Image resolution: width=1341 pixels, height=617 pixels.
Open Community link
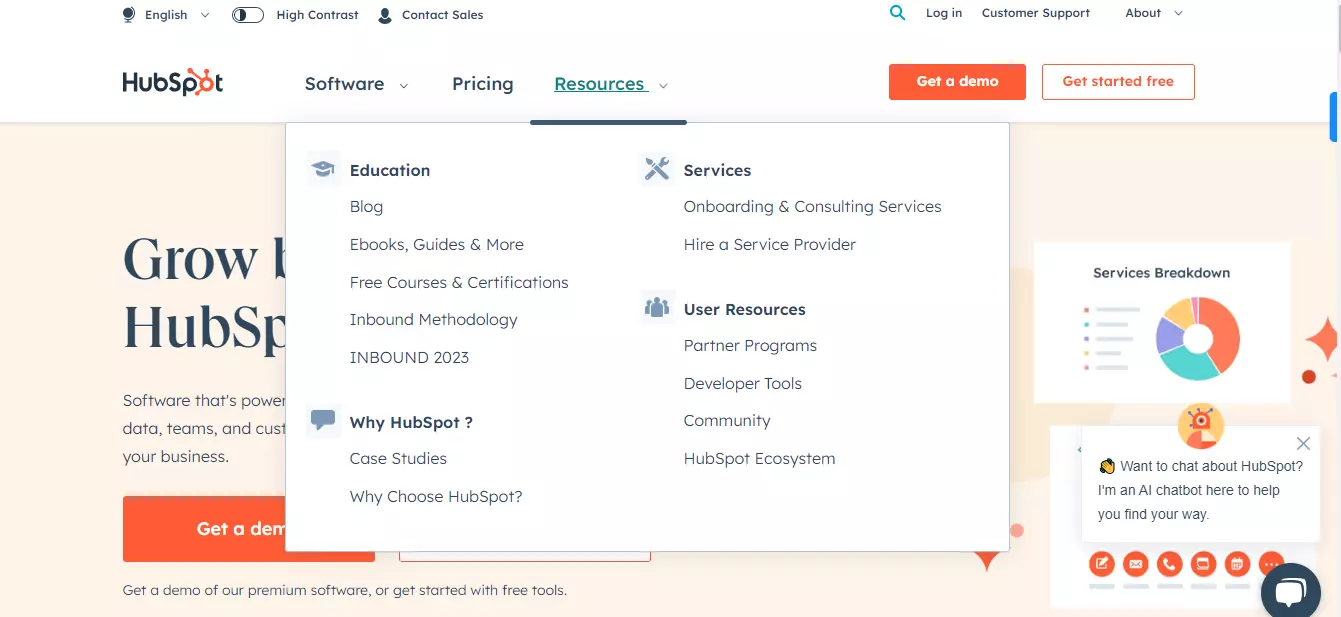pyautogui.click(x=727, y=421)
